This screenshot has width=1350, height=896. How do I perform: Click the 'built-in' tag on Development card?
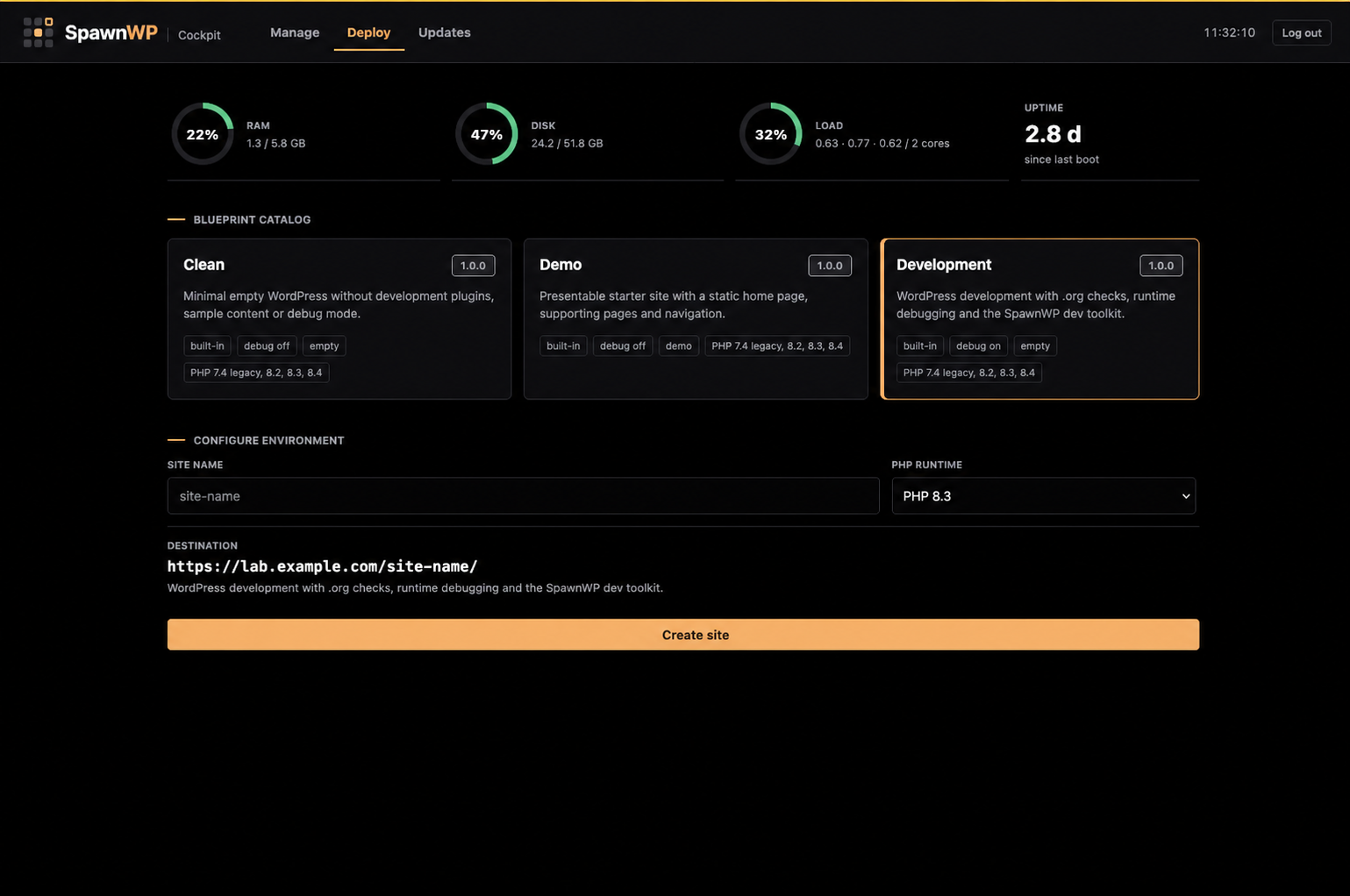pyautogui.click(x=920, y=346)
